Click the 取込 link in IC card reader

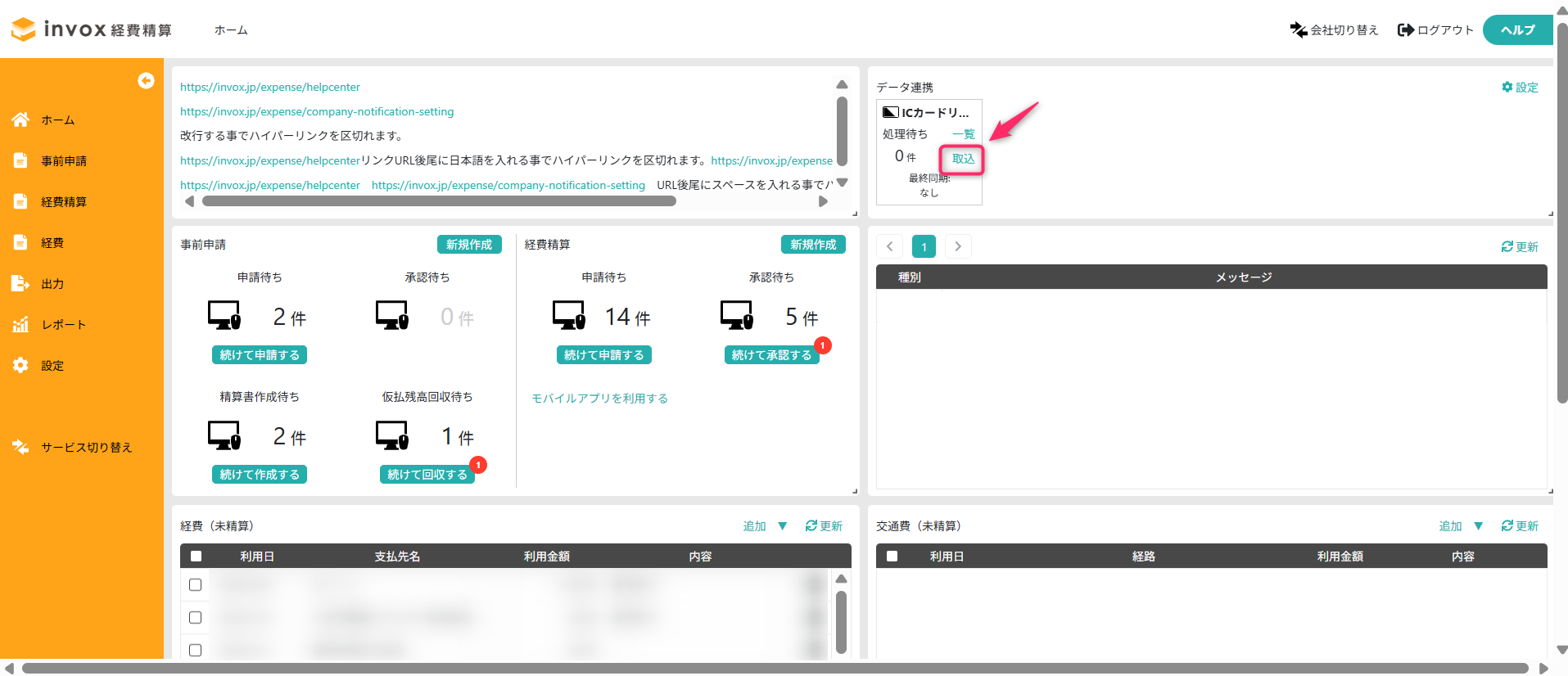[x=963, y=159]
